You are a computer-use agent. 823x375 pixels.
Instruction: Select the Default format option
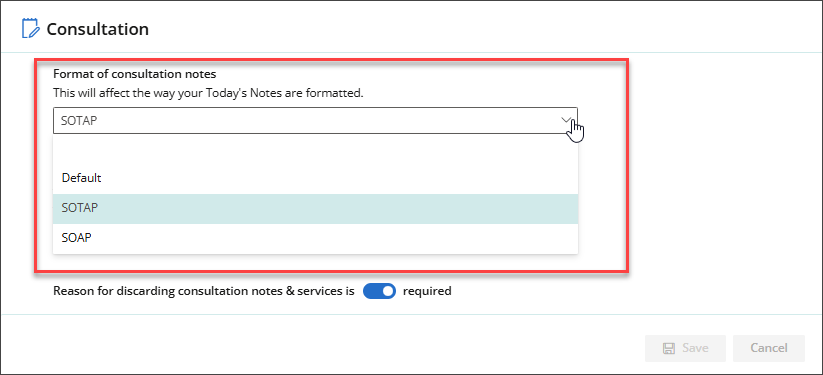(315, 178)
